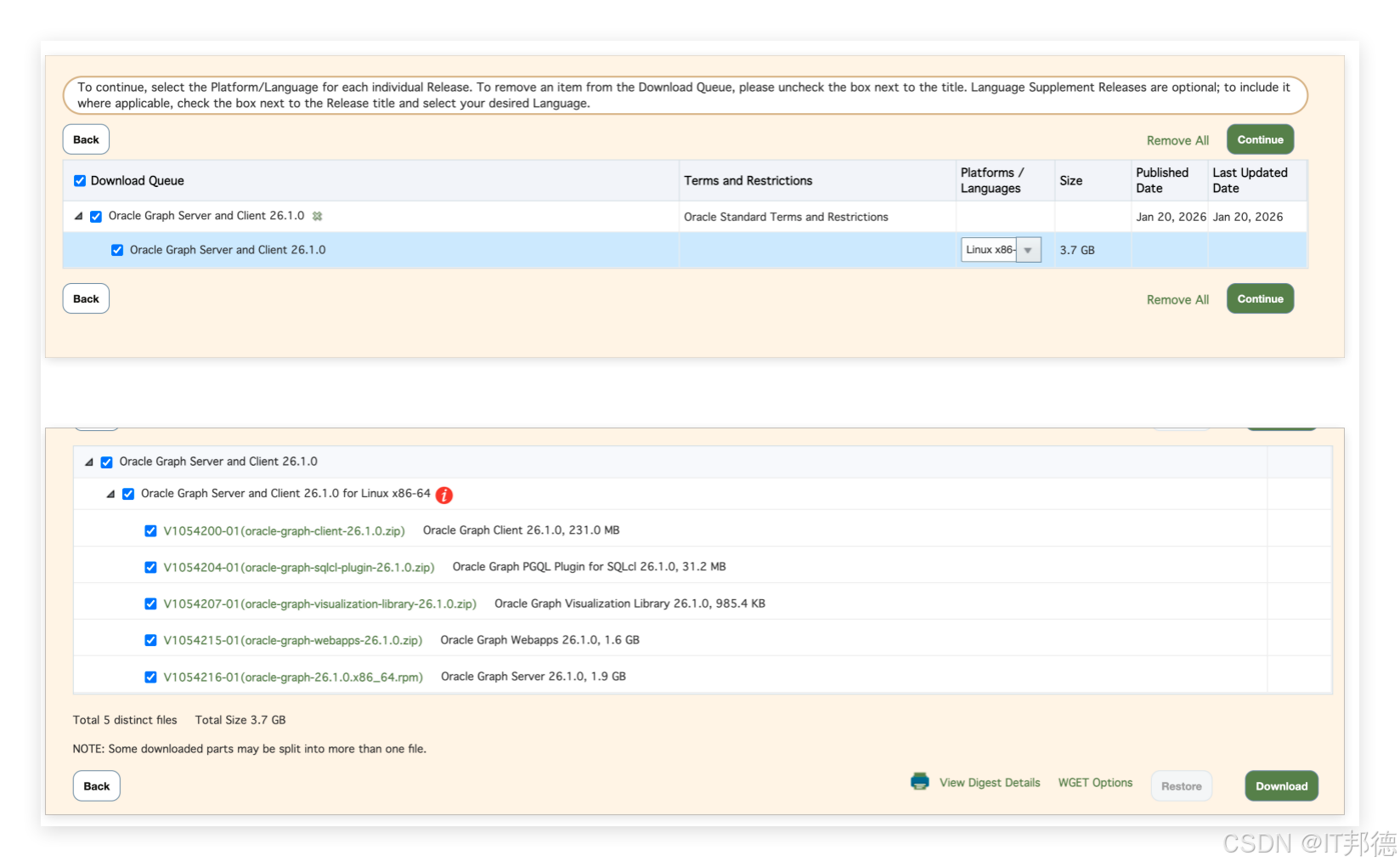This screenshot has width=1400, height=867.
Task: Click the small green icon after Oracle Graph Server and Client 26.1.0
Action: point(317,216)
